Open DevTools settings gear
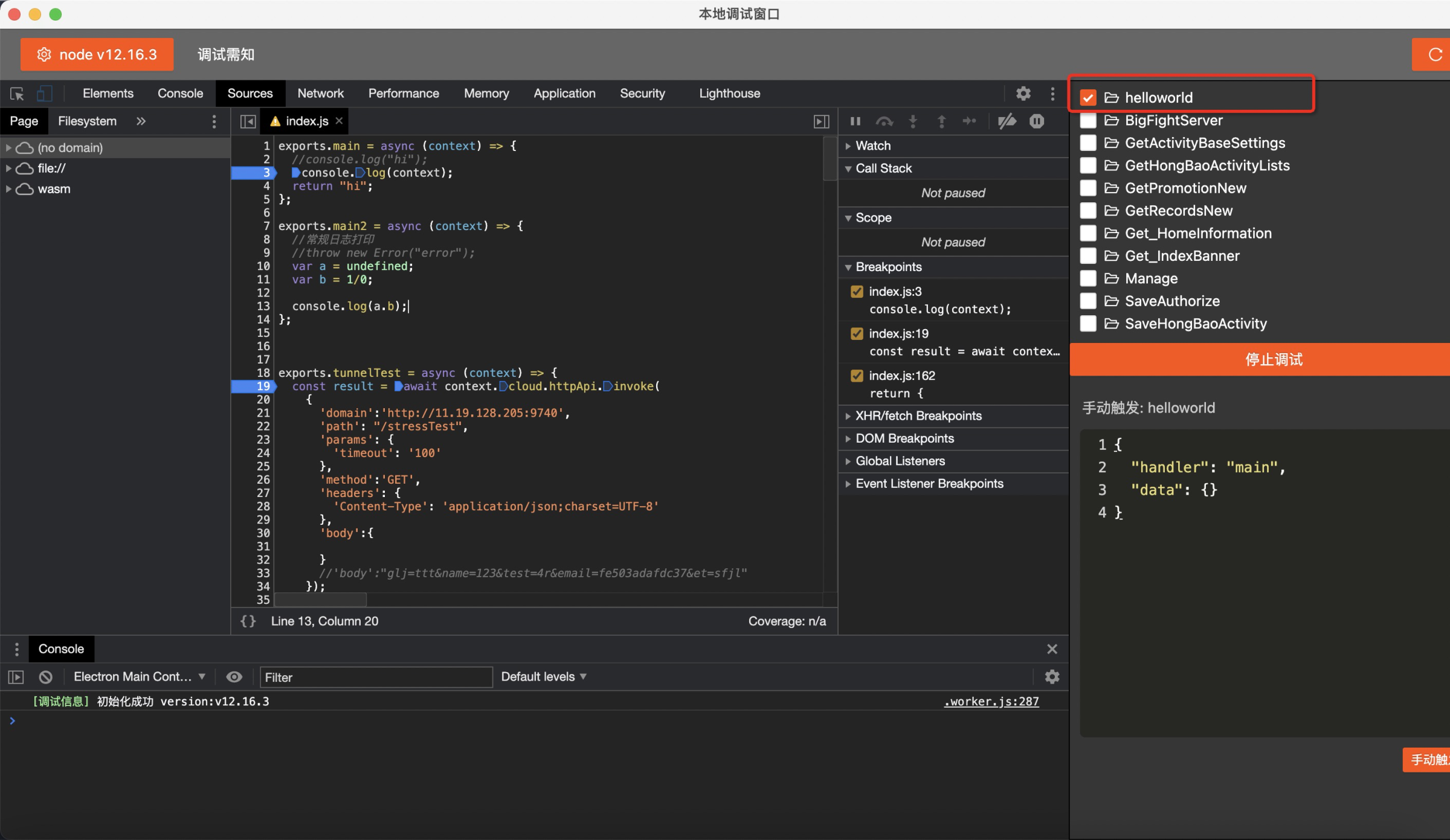This screenshot has width=1450, height=840. click(1023, 94)
